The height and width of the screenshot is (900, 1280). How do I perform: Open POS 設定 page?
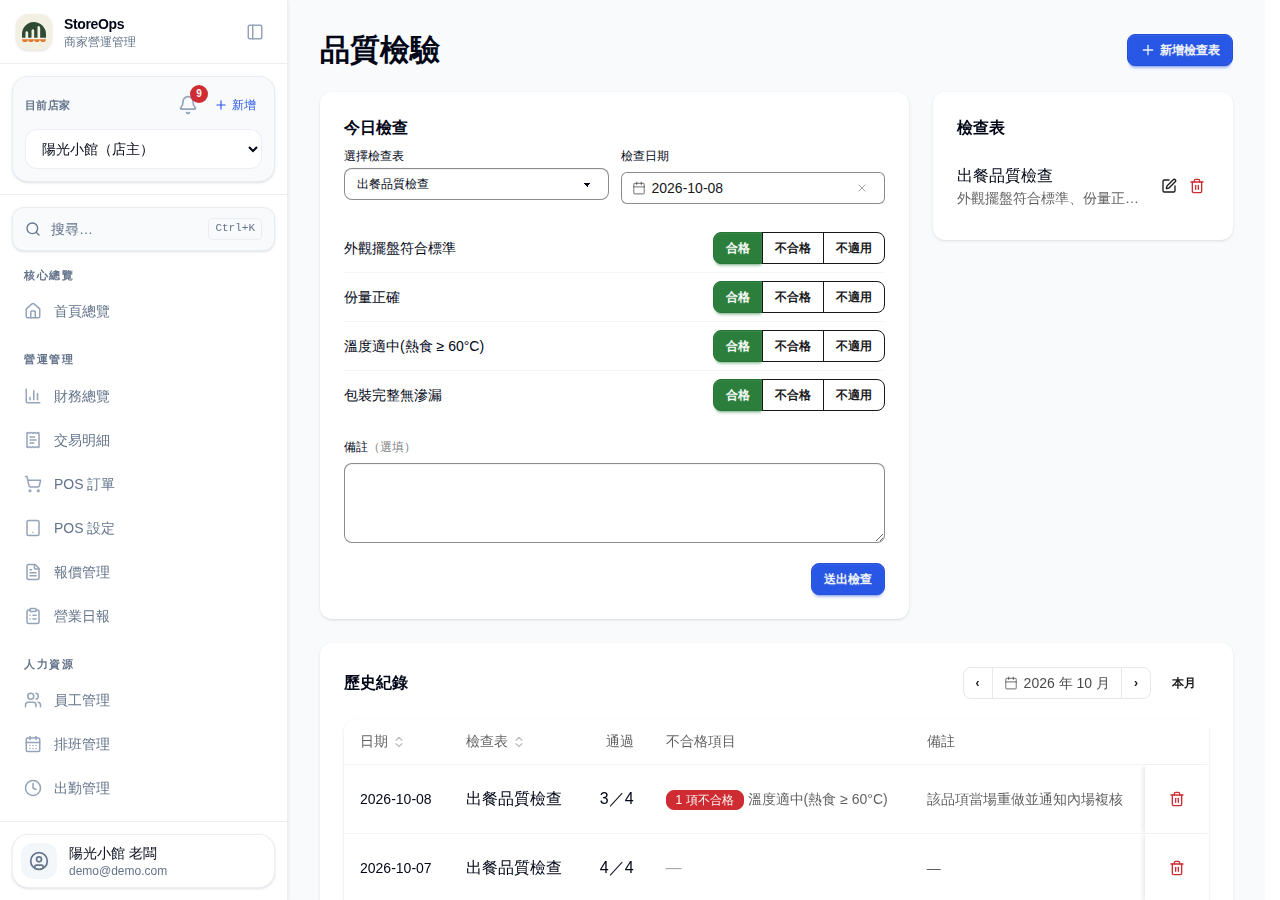tap(143, 528)
